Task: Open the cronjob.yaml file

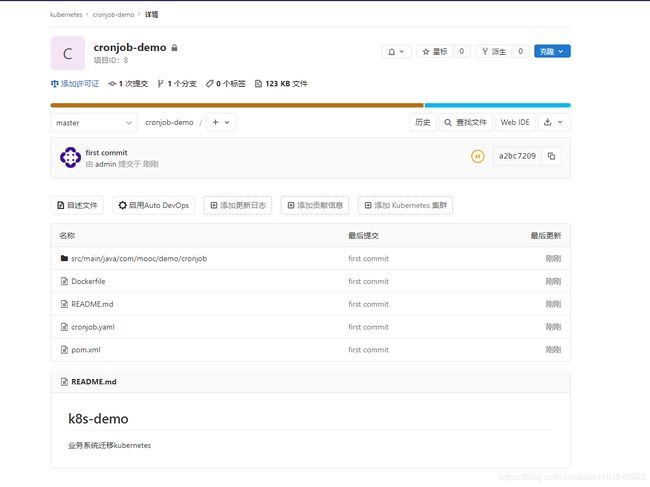Action: coord(93,327)
